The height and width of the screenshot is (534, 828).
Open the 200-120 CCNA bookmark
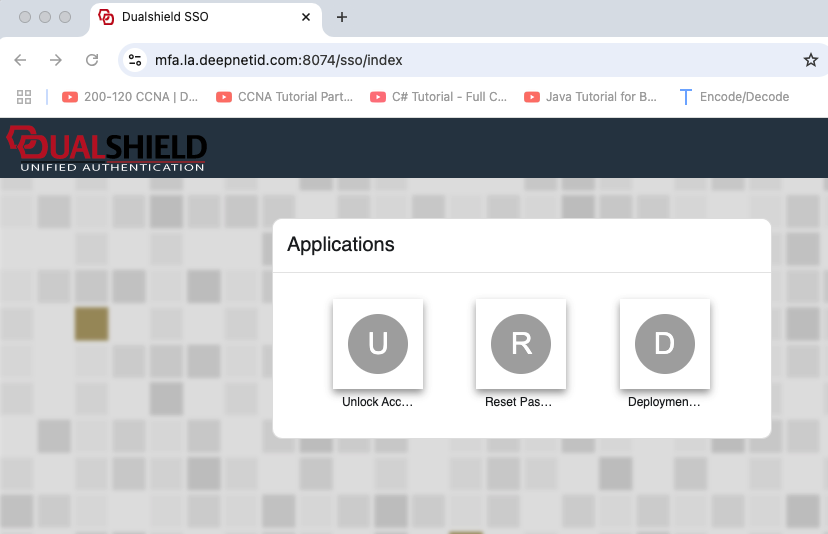point(130,97)
